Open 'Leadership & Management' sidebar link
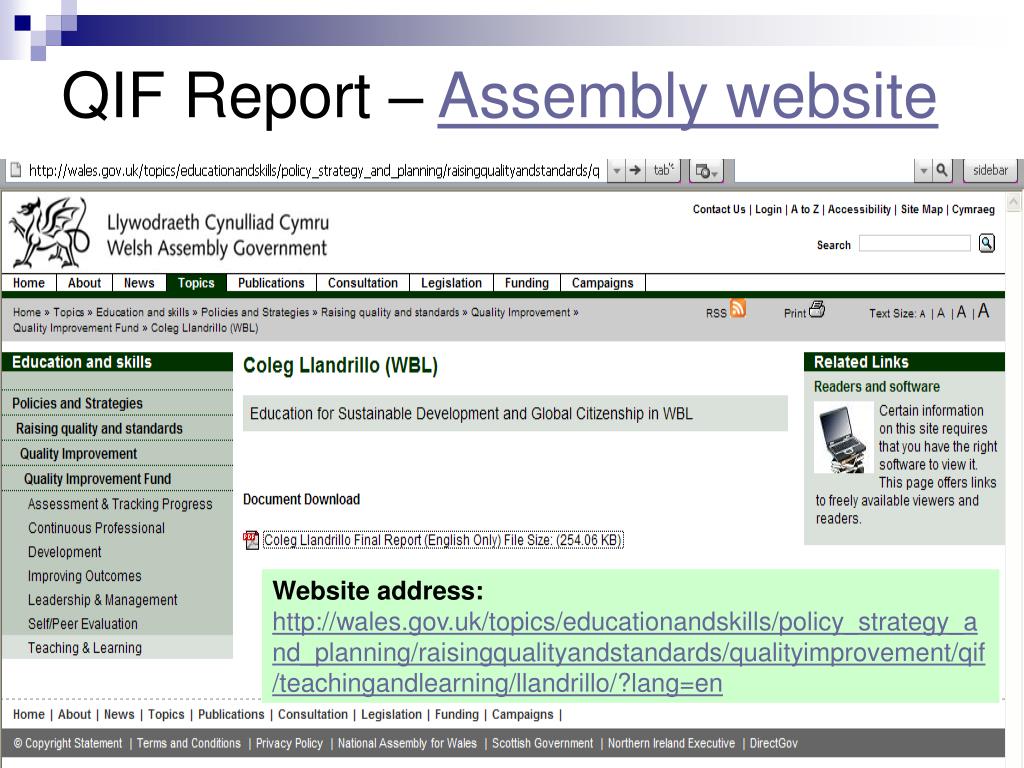The image size is (1024, 768). 103,600
